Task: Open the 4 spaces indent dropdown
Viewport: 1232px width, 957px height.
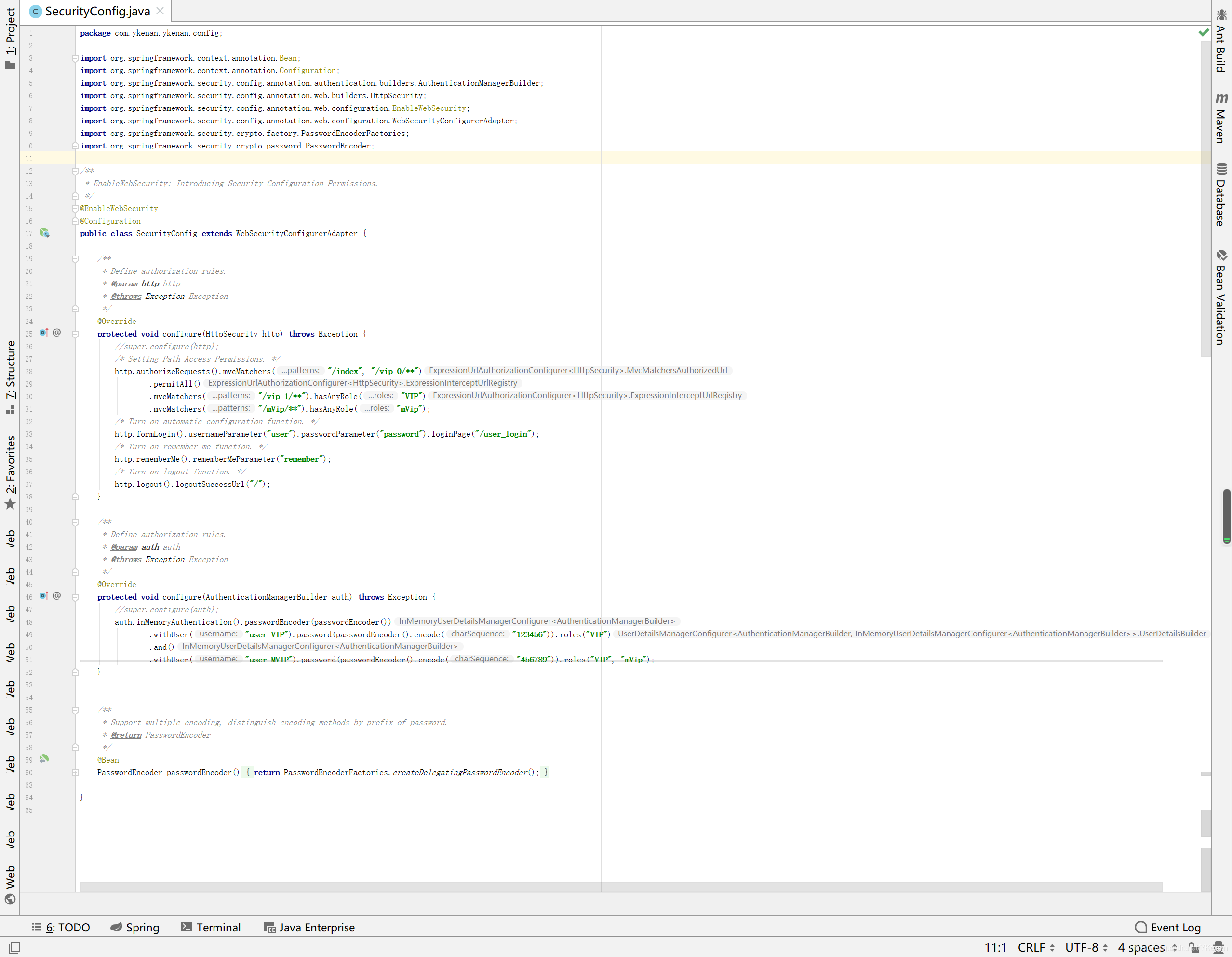Action: (x=1147, y=947)
